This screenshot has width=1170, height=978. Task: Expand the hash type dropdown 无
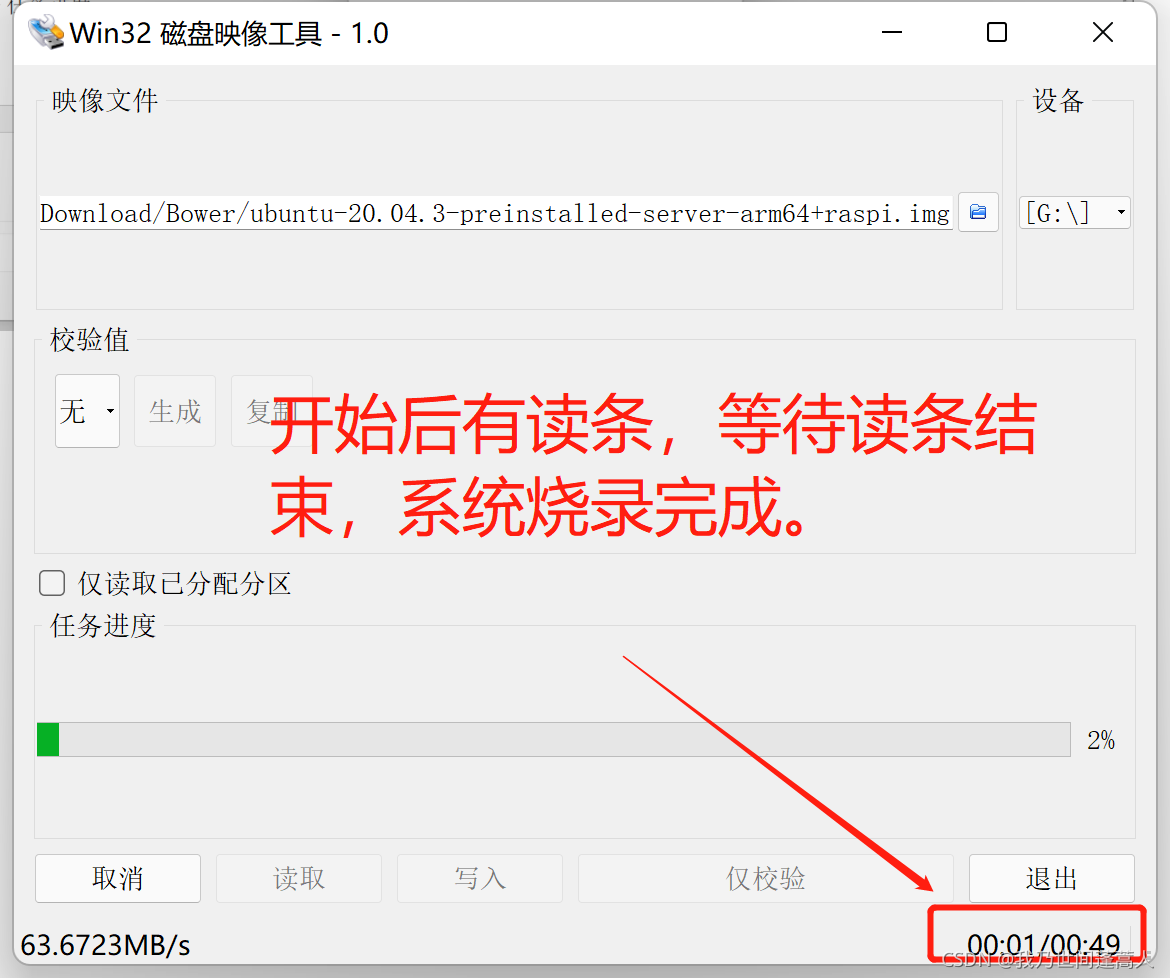87,411
